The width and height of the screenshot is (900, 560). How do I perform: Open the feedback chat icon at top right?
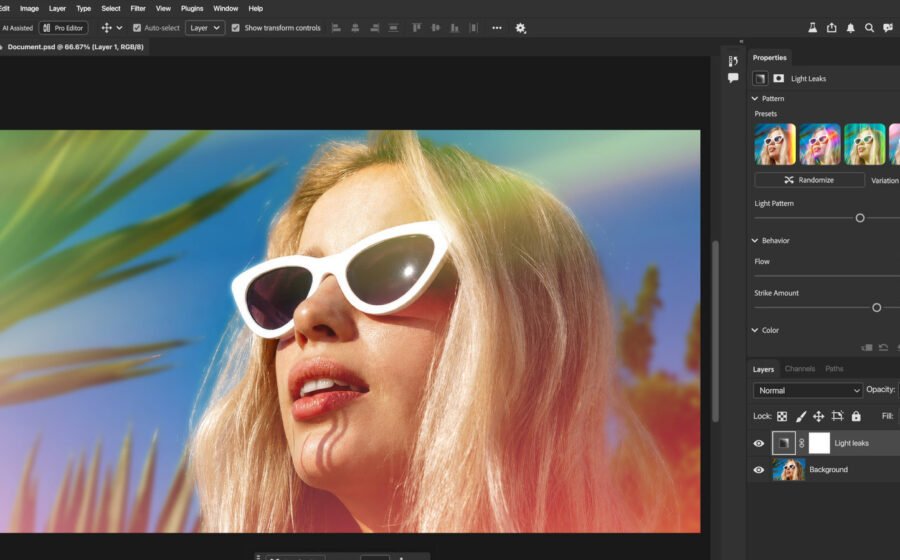coord(889,28)
